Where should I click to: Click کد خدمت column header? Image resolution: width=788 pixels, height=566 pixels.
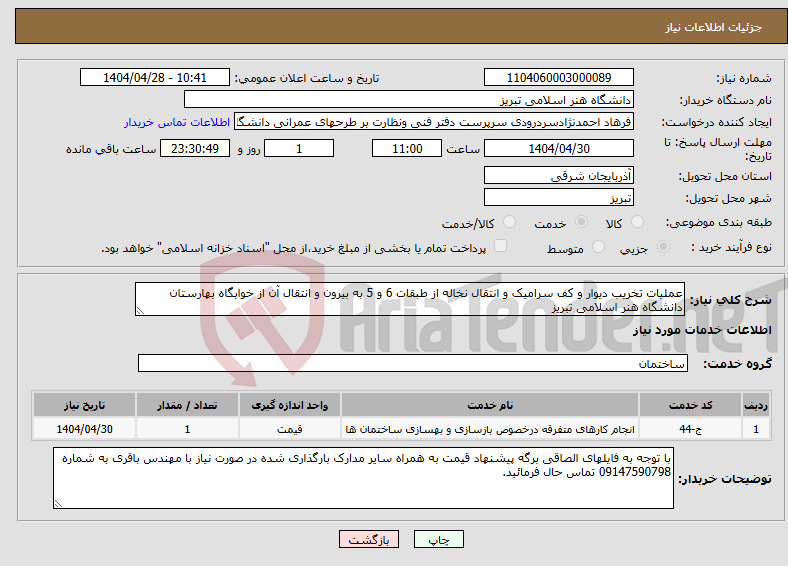pyautogui.click(x=691, y=405)
